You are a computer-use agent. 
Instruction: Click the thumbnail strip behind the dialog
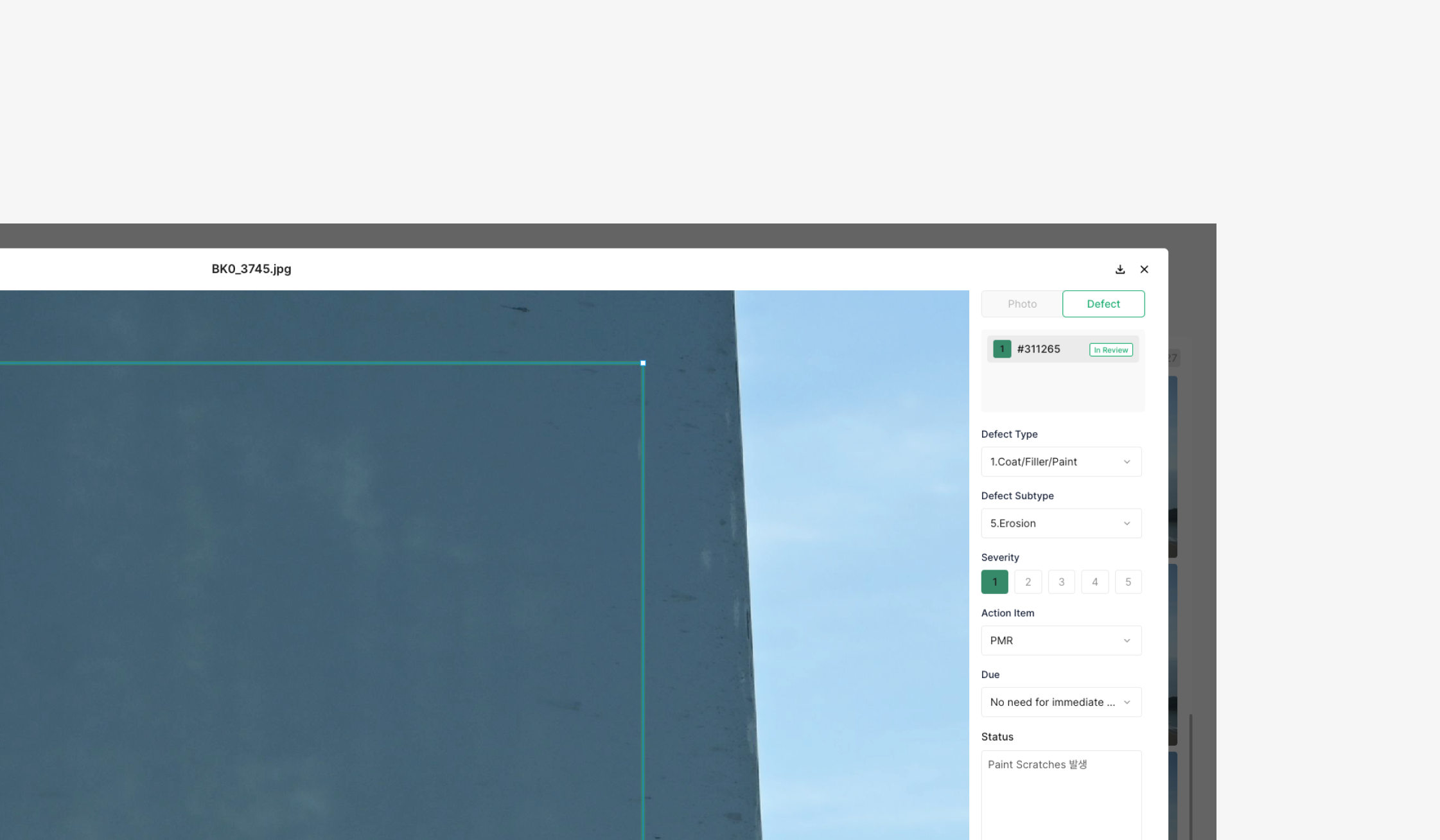tap(1173, 466)
